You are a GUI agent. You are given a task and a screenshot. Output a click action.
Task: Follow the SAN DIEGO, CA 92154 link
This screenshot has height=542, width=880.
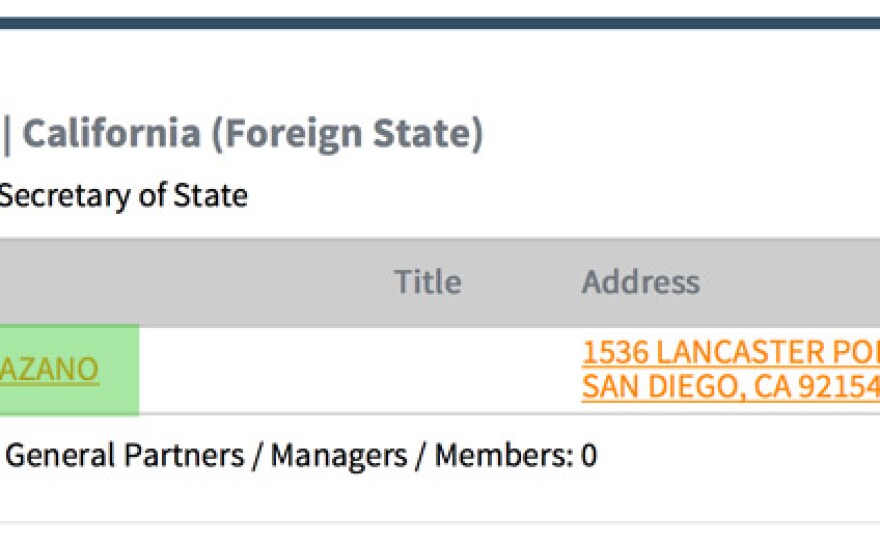731,387
